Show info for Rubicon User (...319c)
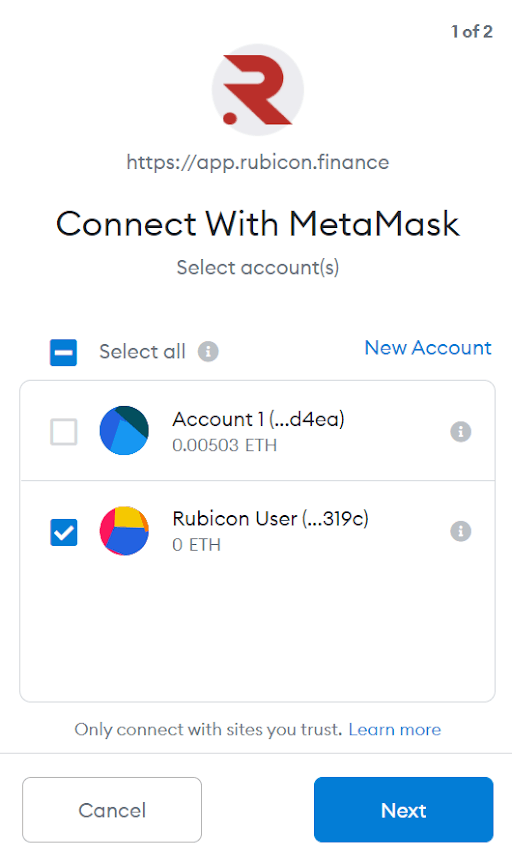The width and height of the screenshot is (512, 860). pyautogui.click(x=460, y=531)
